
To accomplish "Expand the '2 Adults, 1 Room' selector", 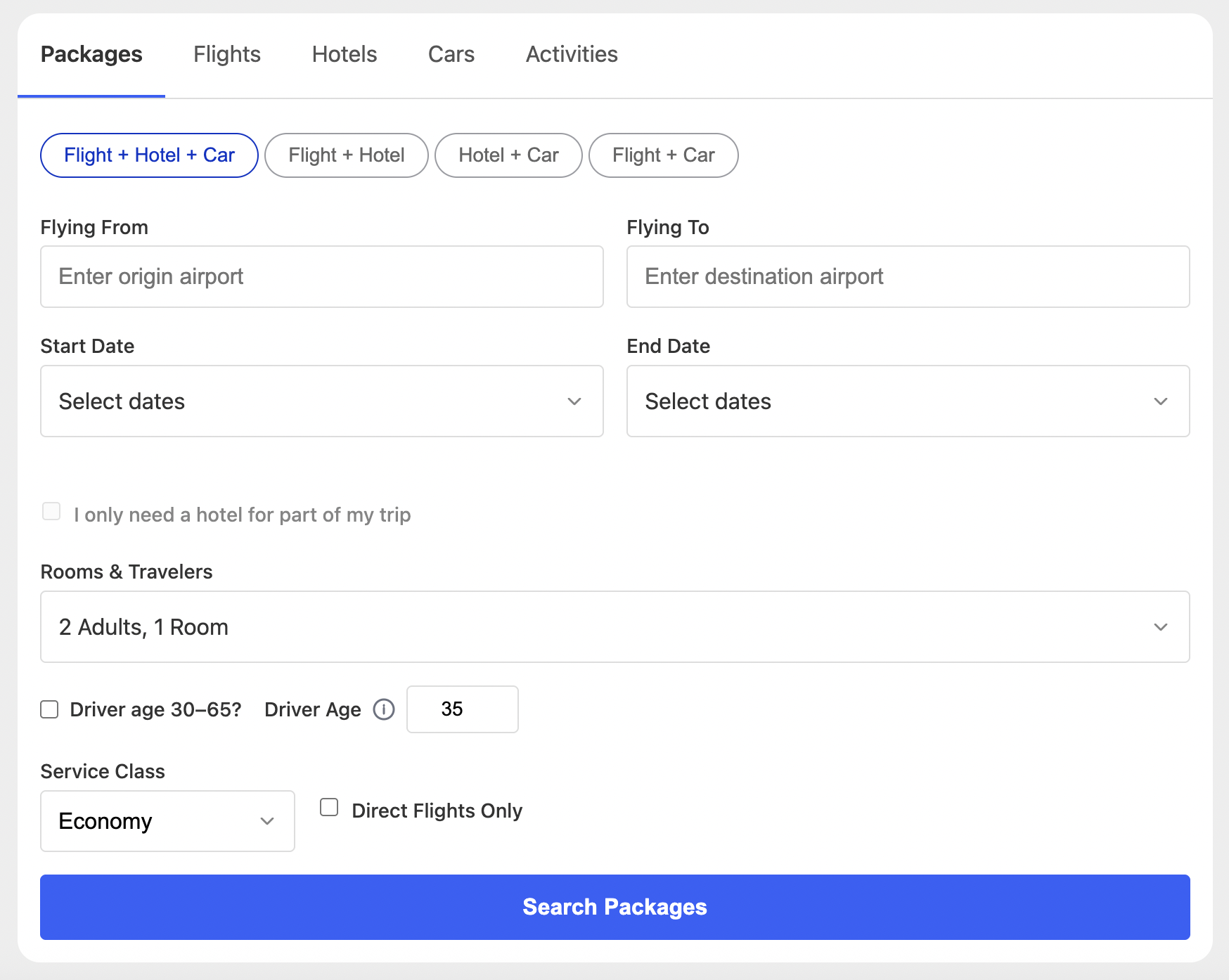I will pyautogui.click(x=614, y=626).
